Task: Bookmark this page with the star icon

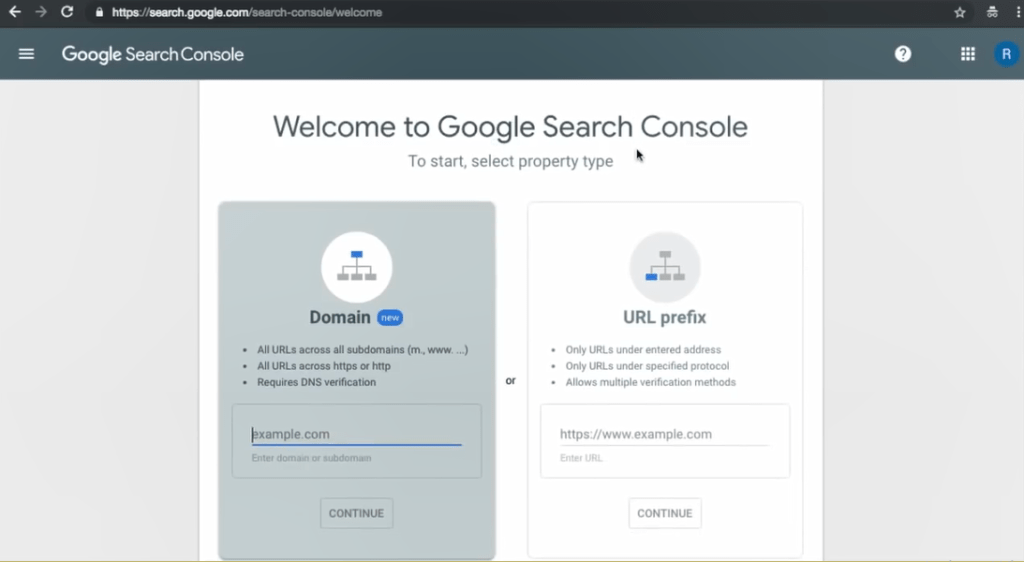Action: (959, 12)
